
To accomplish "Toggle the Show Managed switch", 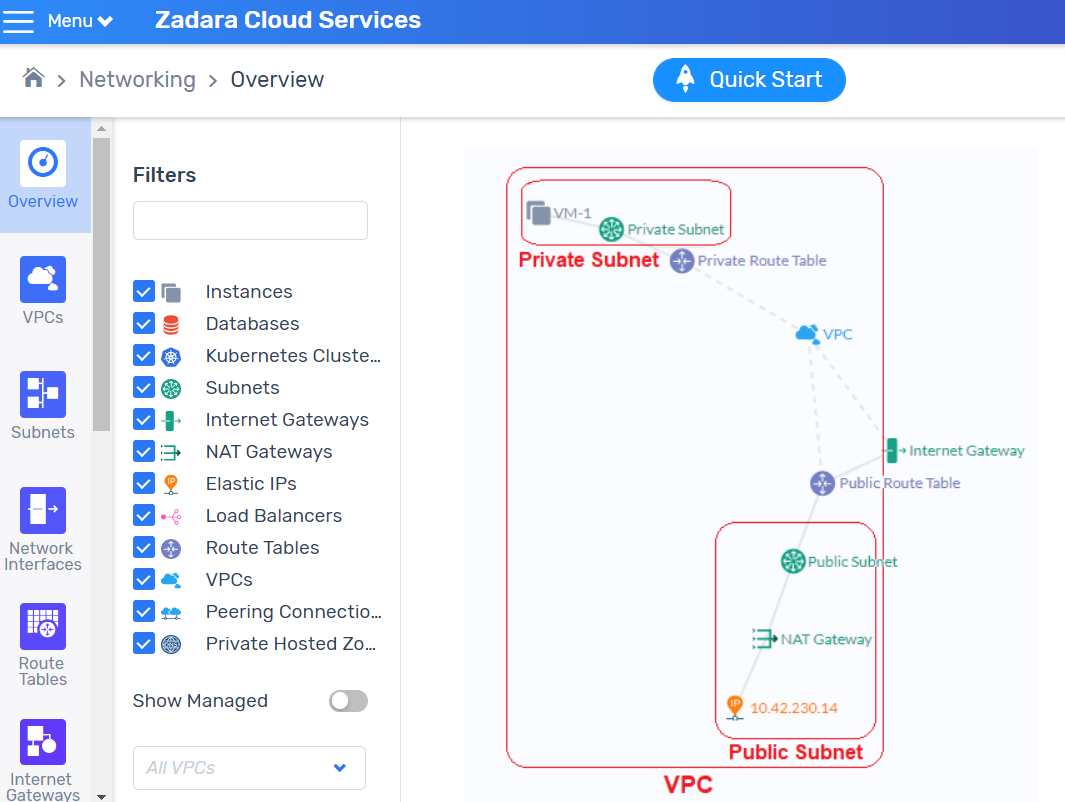I will [x=348, y=701].
